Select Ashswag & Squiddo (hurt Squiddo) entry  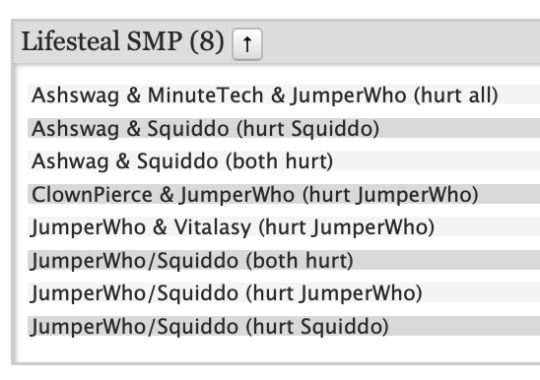[x=284, y=128]
